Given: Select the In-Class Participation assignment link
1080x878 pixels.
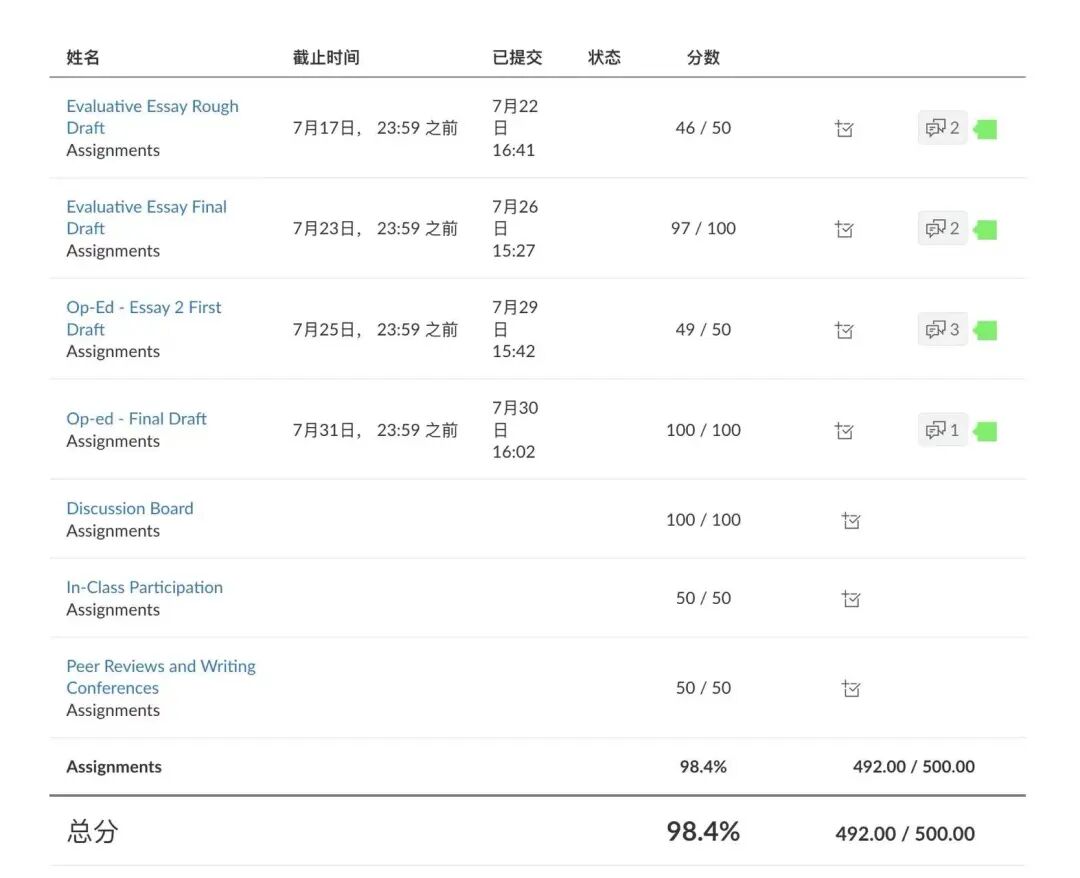Looking at the screenshot, I should coord(144,587).
